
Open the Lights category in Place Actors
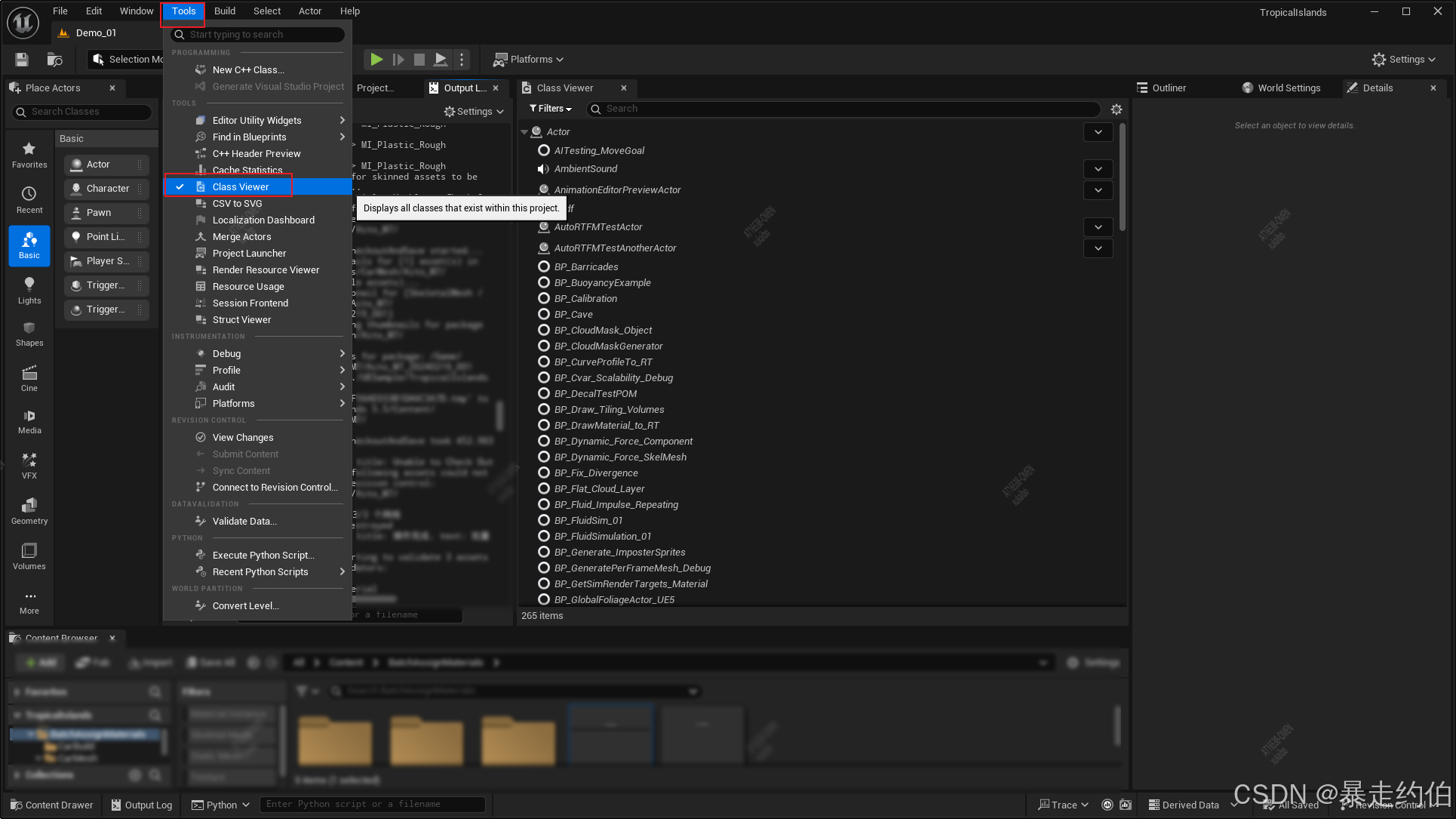pyautogui.click(x=29, y=290)
